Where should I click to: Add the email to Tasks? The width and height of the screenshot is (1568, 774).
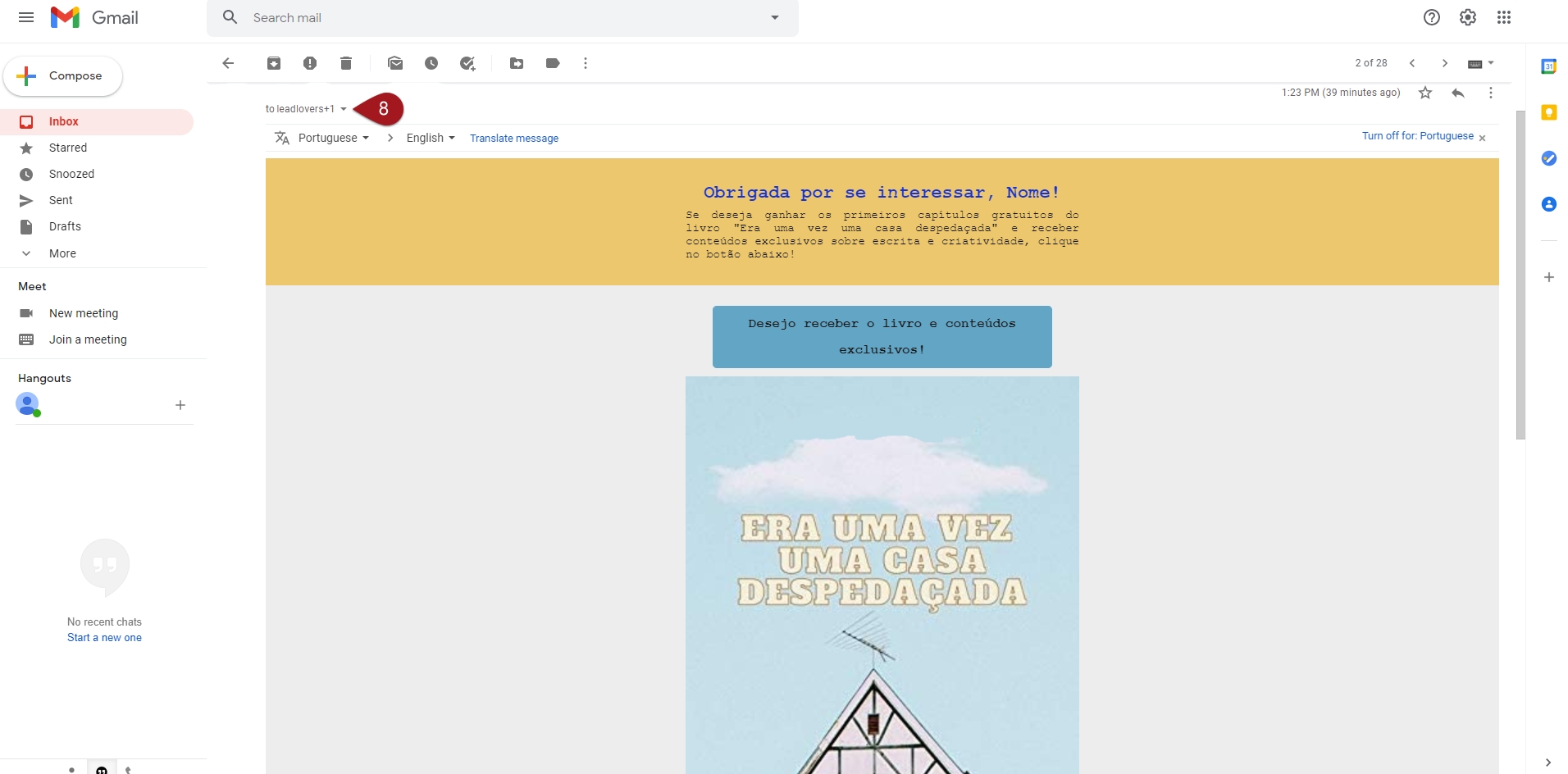[x=467, y=63]
